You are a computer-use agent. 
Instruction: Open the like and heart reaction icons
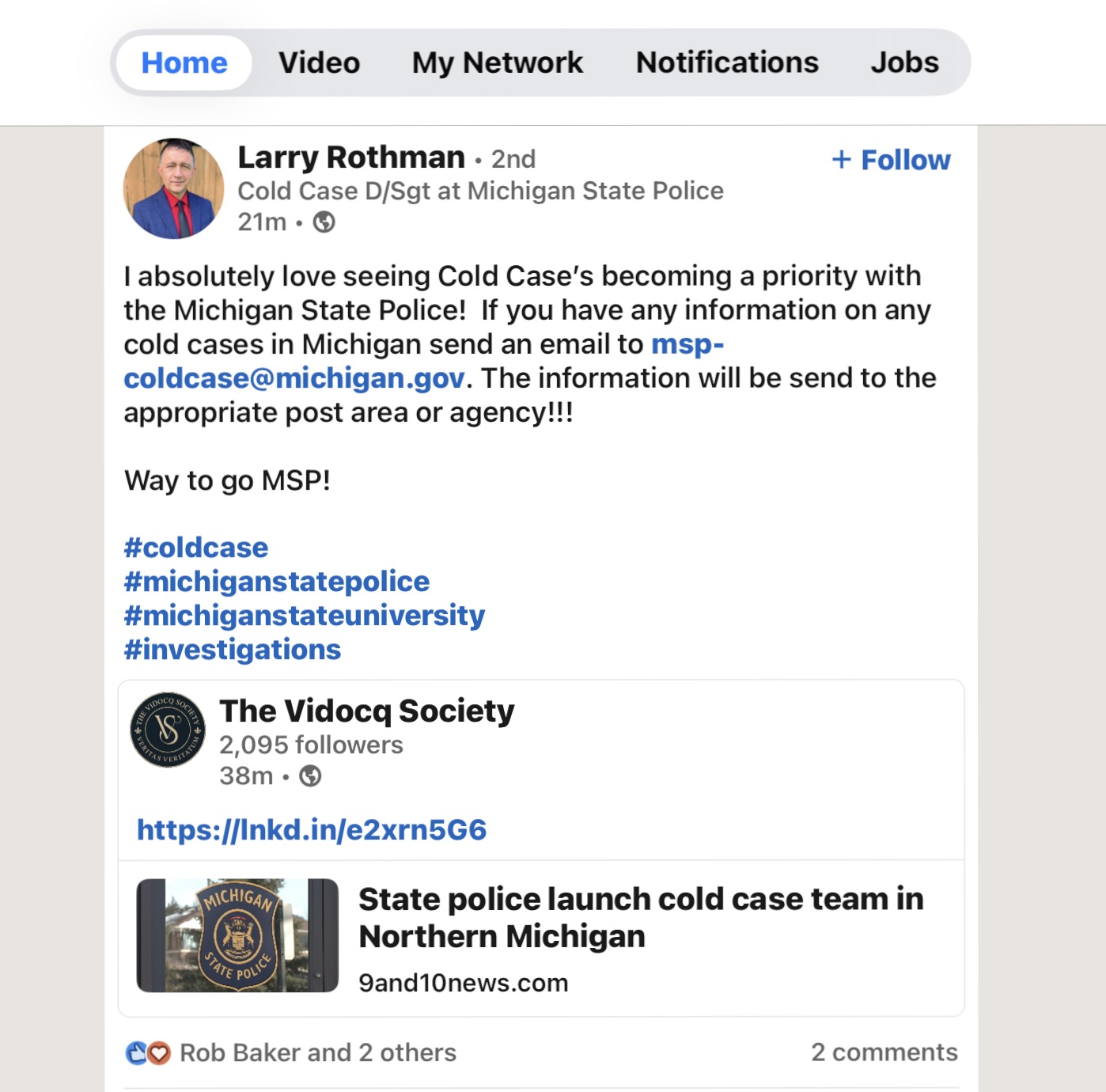[x=148, y=1053]
